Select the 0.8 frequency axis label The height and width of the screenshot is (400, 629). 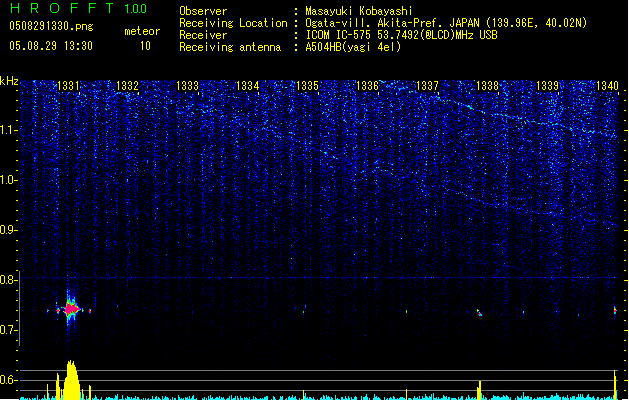(x=9, y=280)
